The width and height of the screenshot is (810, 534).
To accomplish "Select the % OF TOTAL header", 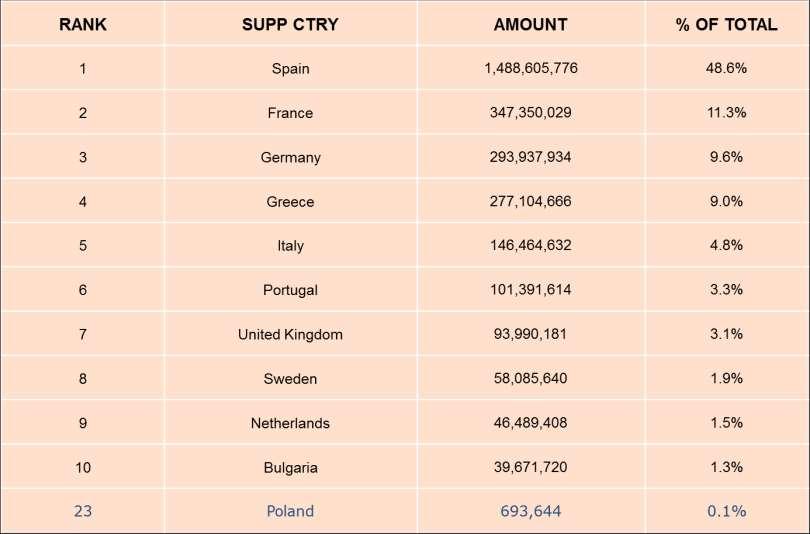I will [x=726, y=24].
